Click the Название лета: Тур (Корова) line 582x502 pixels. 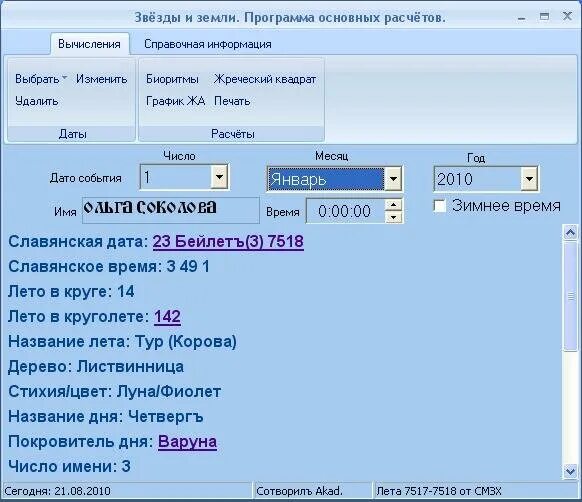click(x=122, y=342)
